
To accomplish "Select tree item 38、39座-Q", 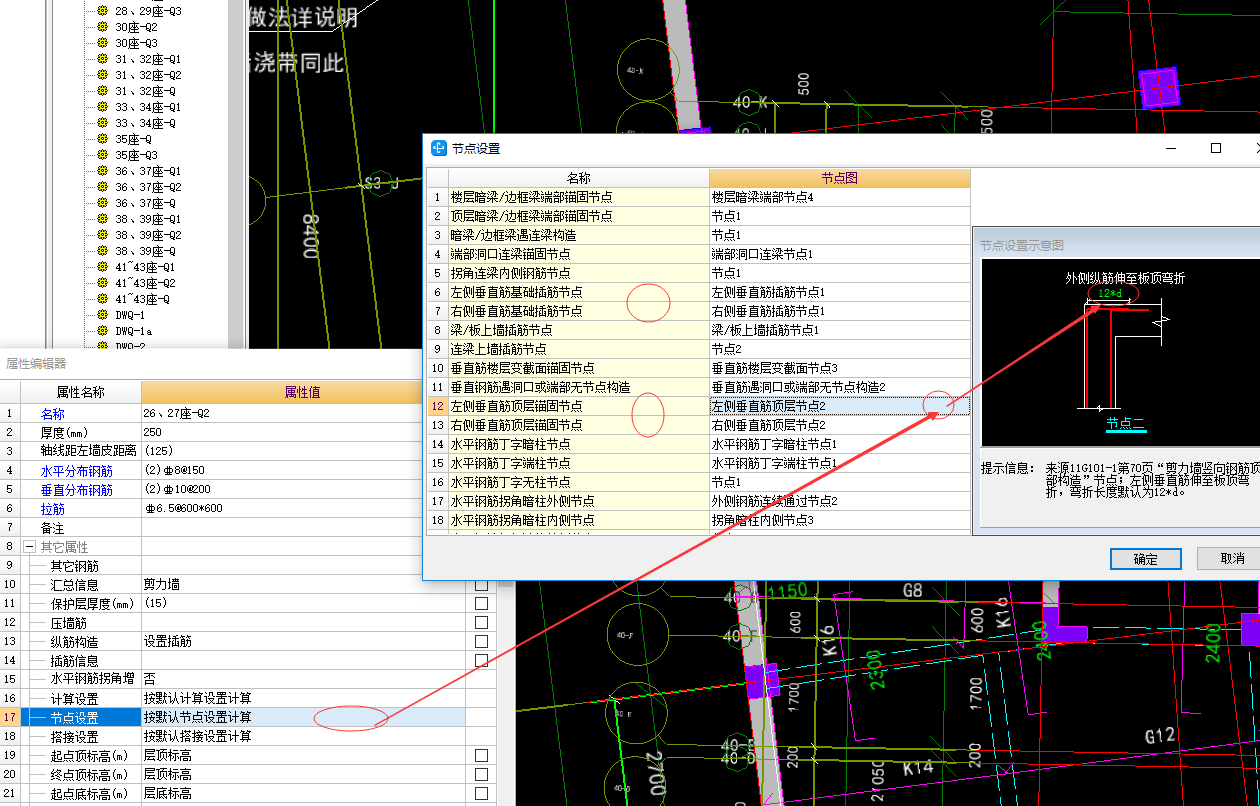I will pos(145,252).
